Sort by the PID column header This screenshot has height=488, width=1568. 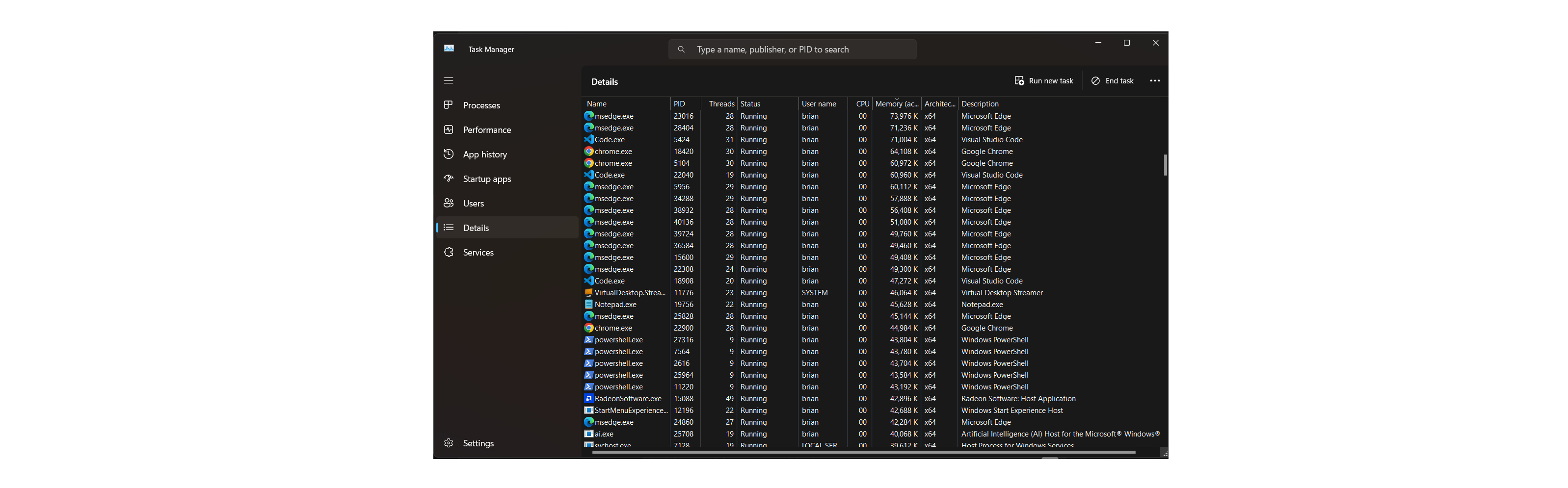[686, 103]
